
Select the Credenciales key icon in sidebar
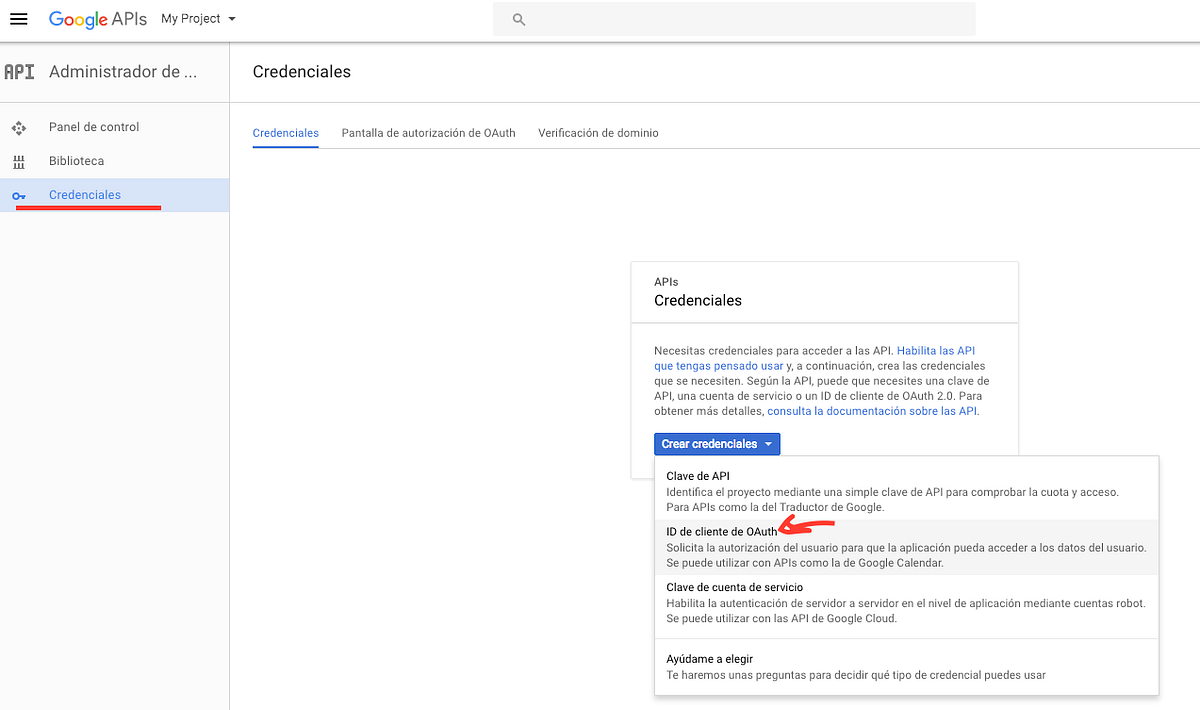point(20,195)
